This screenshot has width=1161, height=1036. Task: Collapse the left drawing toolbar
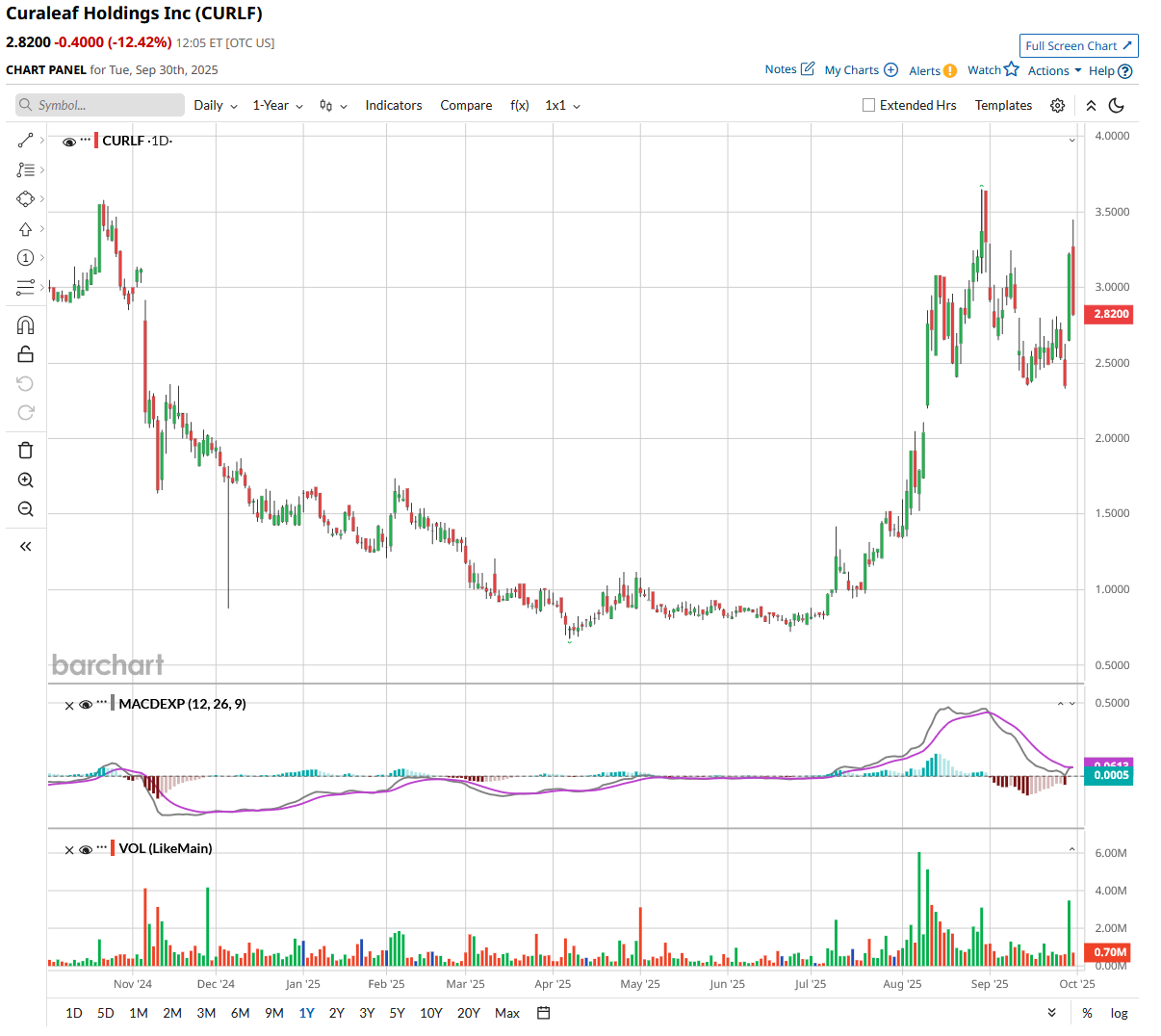click(26, 547)
